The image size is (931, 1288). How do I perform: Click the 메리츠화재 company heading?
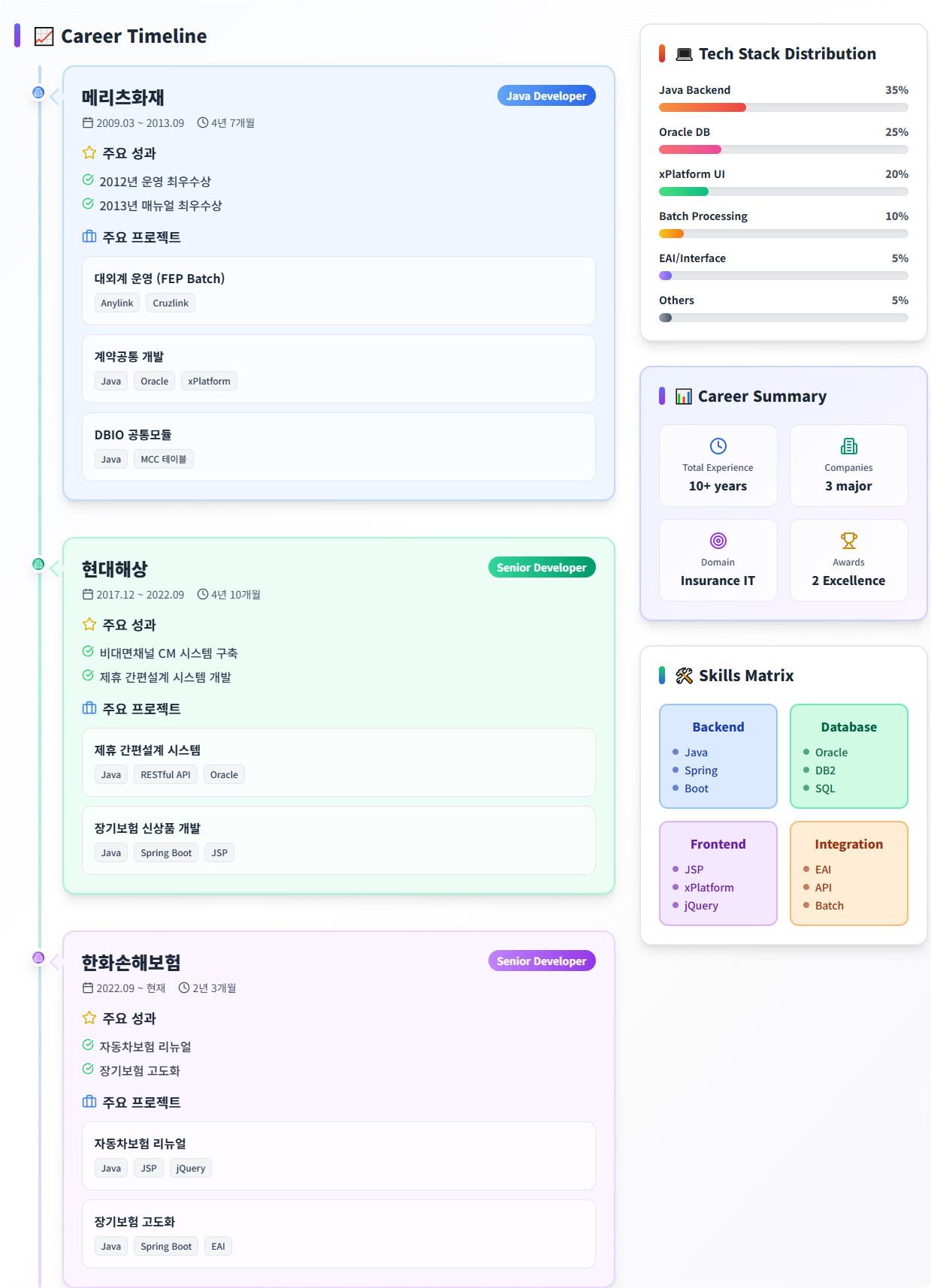coord(123,98)
